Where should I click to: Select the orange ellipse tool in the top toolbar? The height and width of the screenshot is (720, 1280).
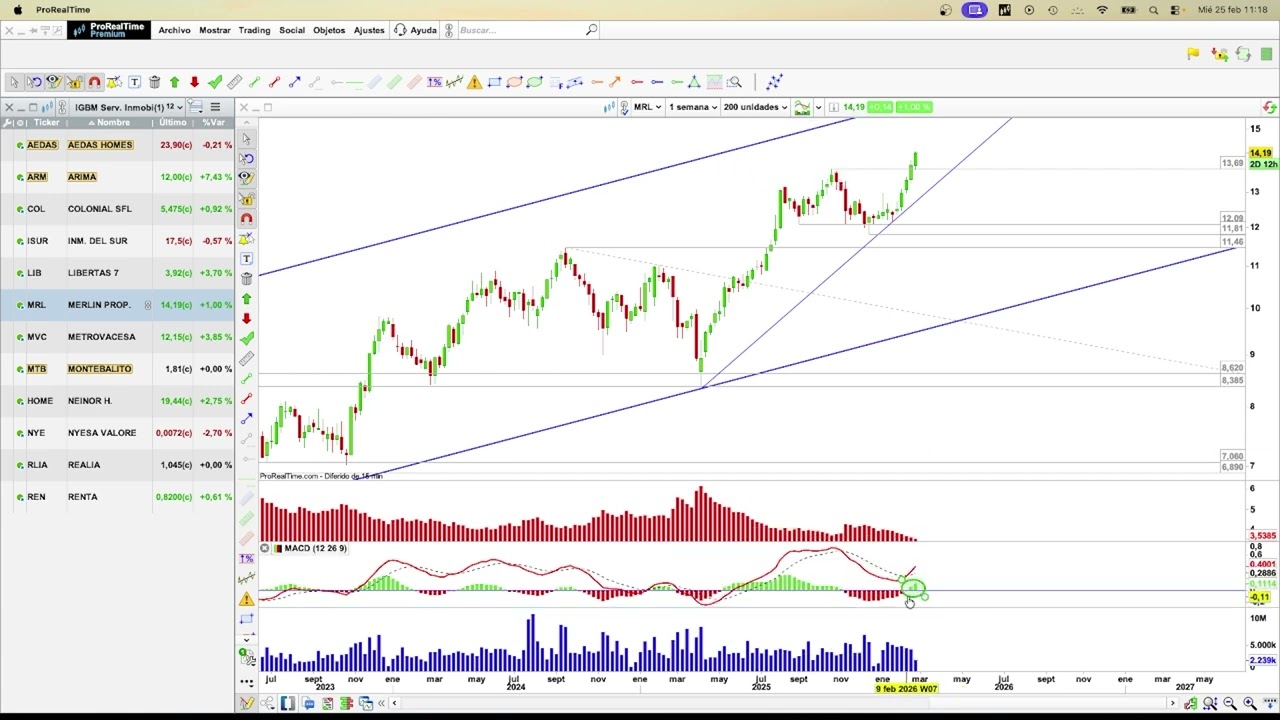pyautogui.click(x=514, y=82)
